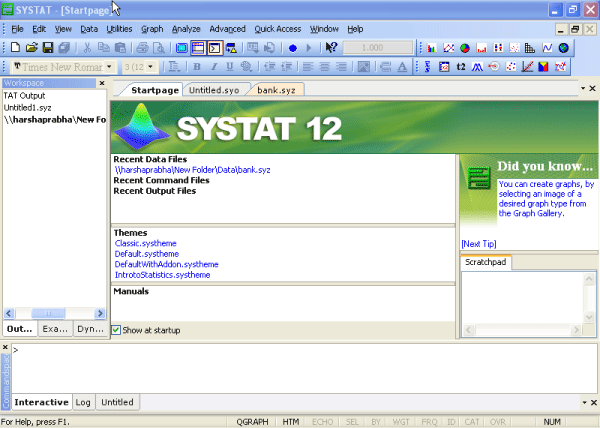Click the grid staircase graph icon

click(x=530, y=48)
